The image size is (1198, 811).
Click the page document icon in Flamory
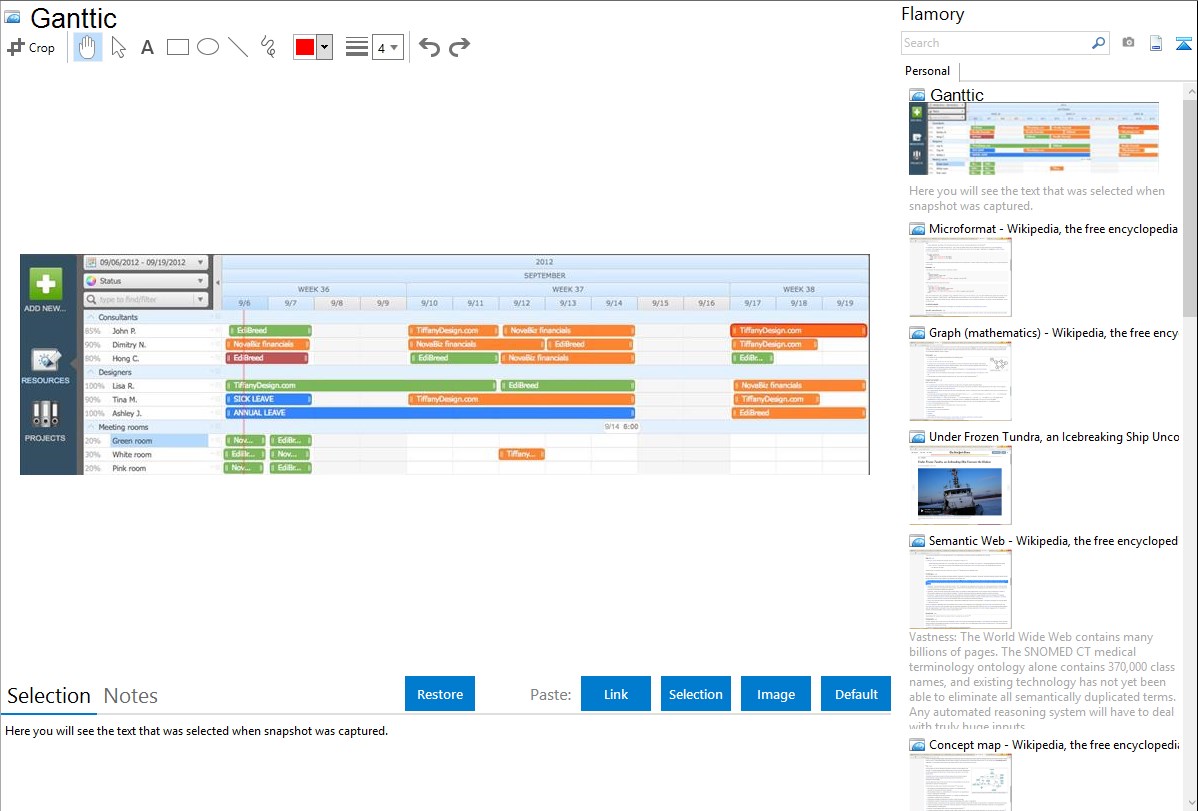coord(1156,43)
